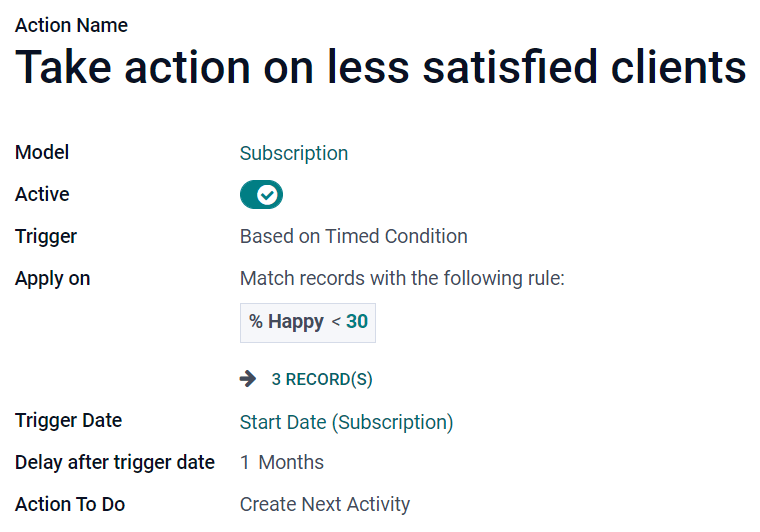Open the Create Next Activity action field
Image resolution: width=760 pixels, height=532 pixels.
coord(324,505)
